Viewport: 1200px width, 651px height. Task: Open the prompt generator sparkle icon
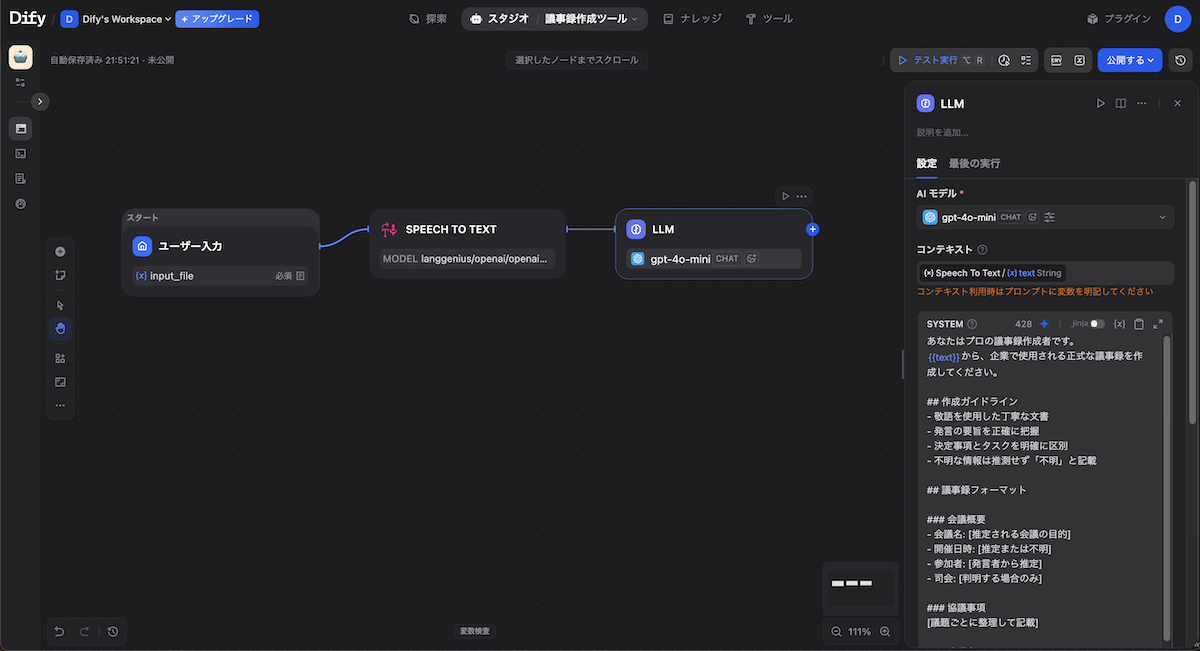(1044, 324)
